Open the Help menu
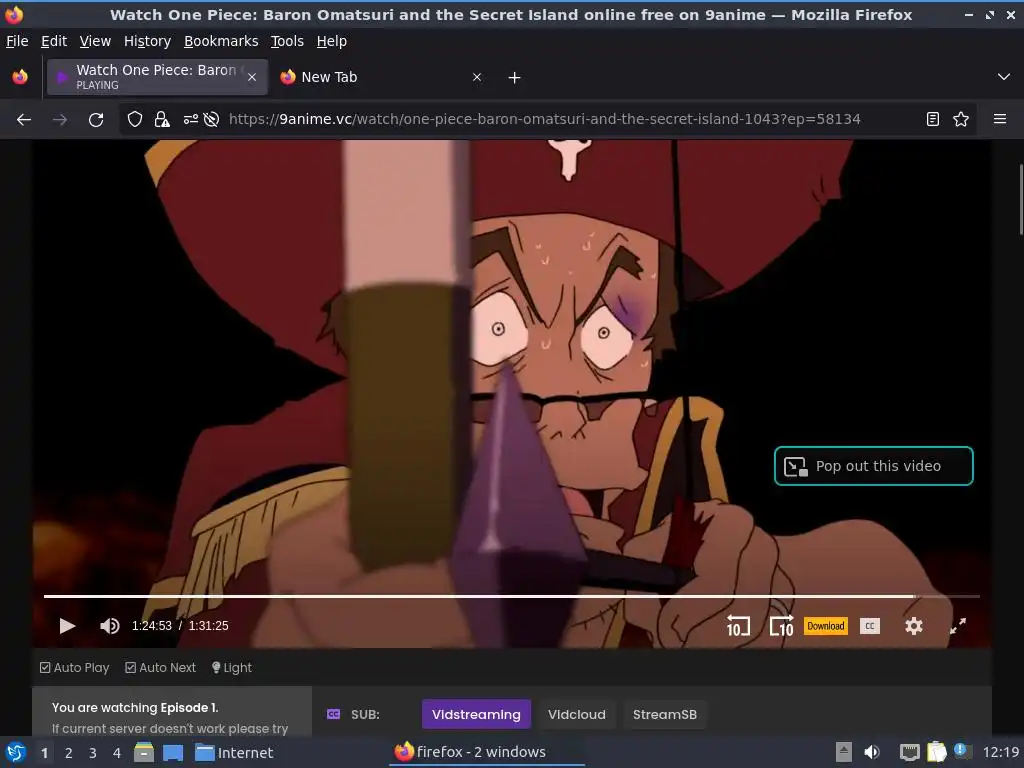Screen dimensions: 1024x768 (x=332, y=41)
